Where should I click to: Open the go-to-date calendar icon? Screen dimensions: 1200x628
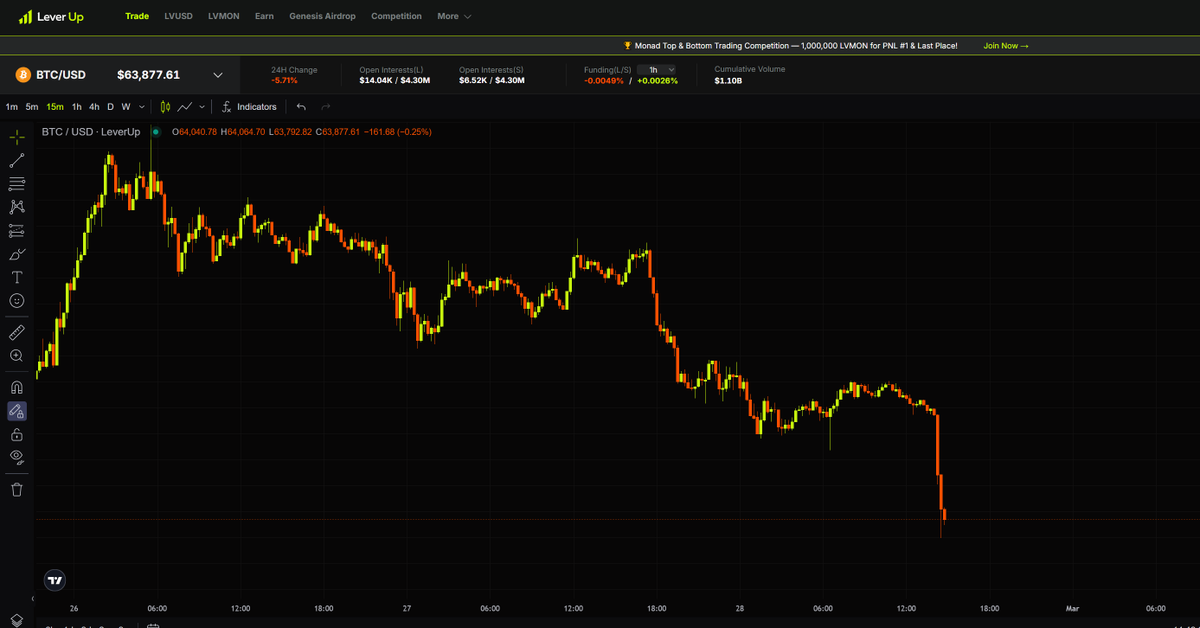tap(153, 626)
